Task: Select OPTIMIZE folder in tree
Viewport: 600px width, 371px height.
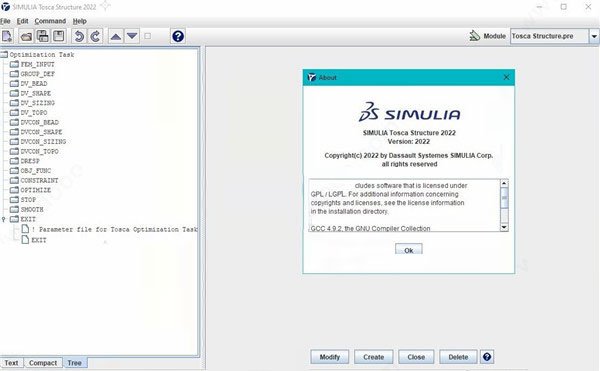Action: point(35,190)
